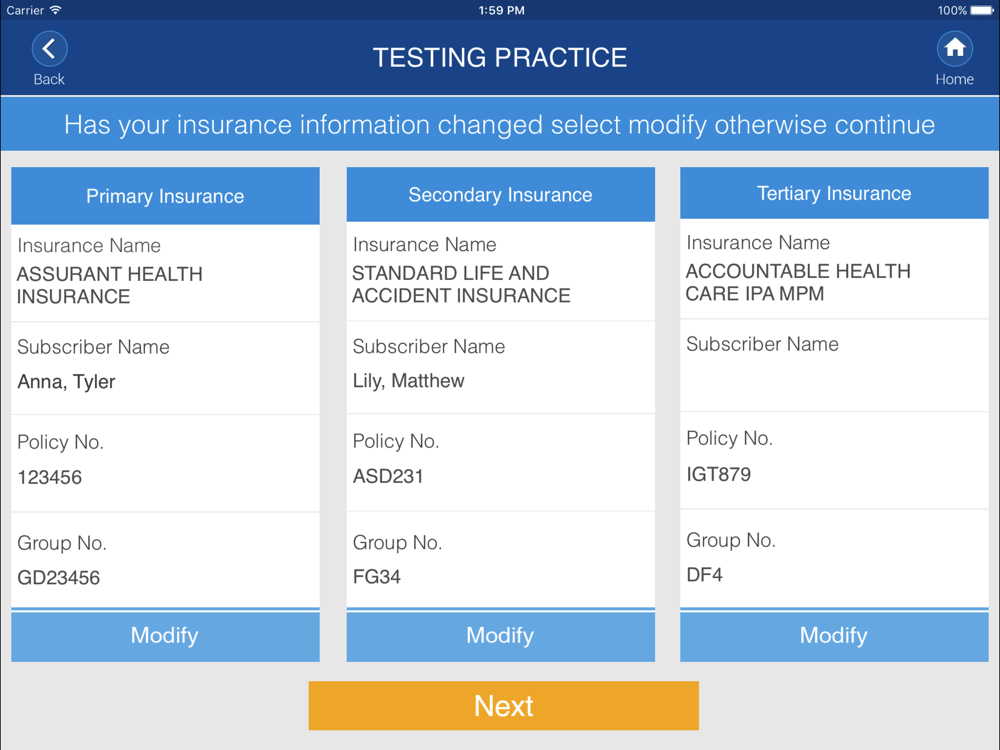
Task: Click primary policy number 123456
Action: point(50,478)
